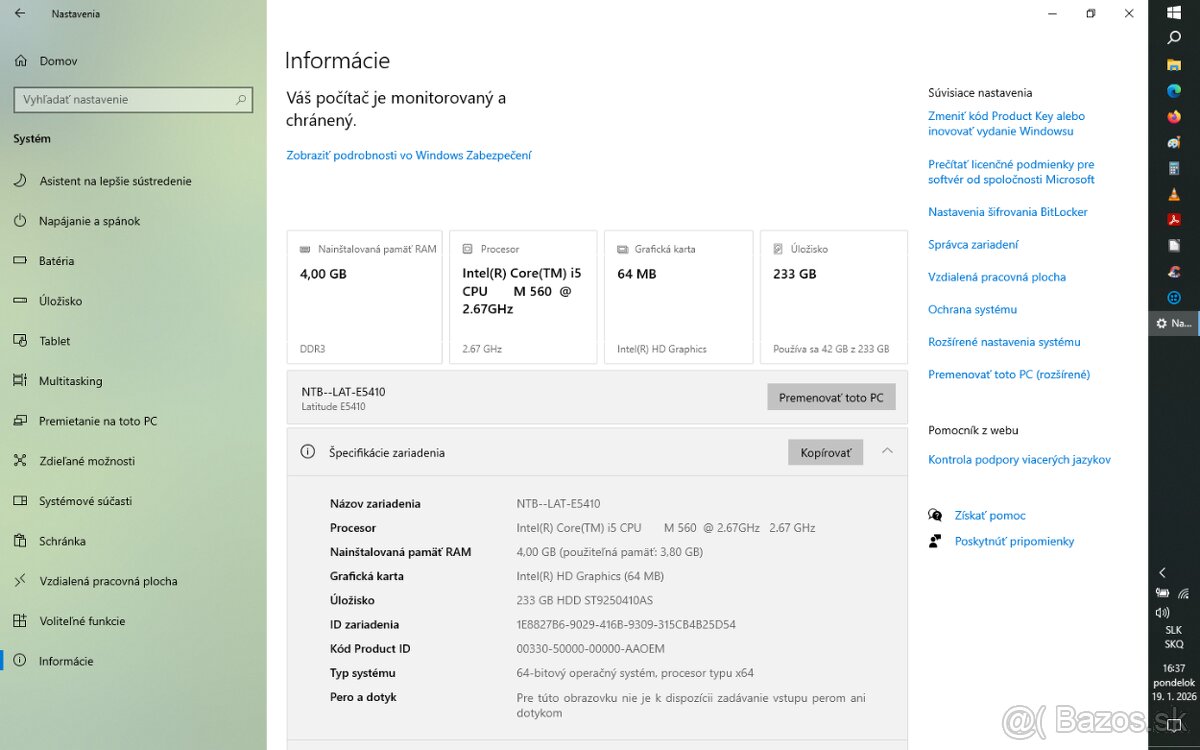The image size is (1200, 750).
Task: Open Multitasking settings in sidebar
Action: click(x=70, y=381)
